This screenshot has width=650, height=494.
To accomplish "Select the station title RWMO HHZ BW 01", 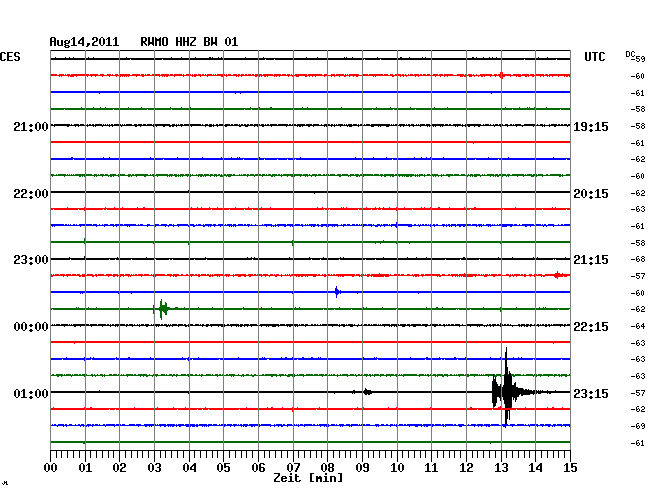I will (x=189, y=42).
